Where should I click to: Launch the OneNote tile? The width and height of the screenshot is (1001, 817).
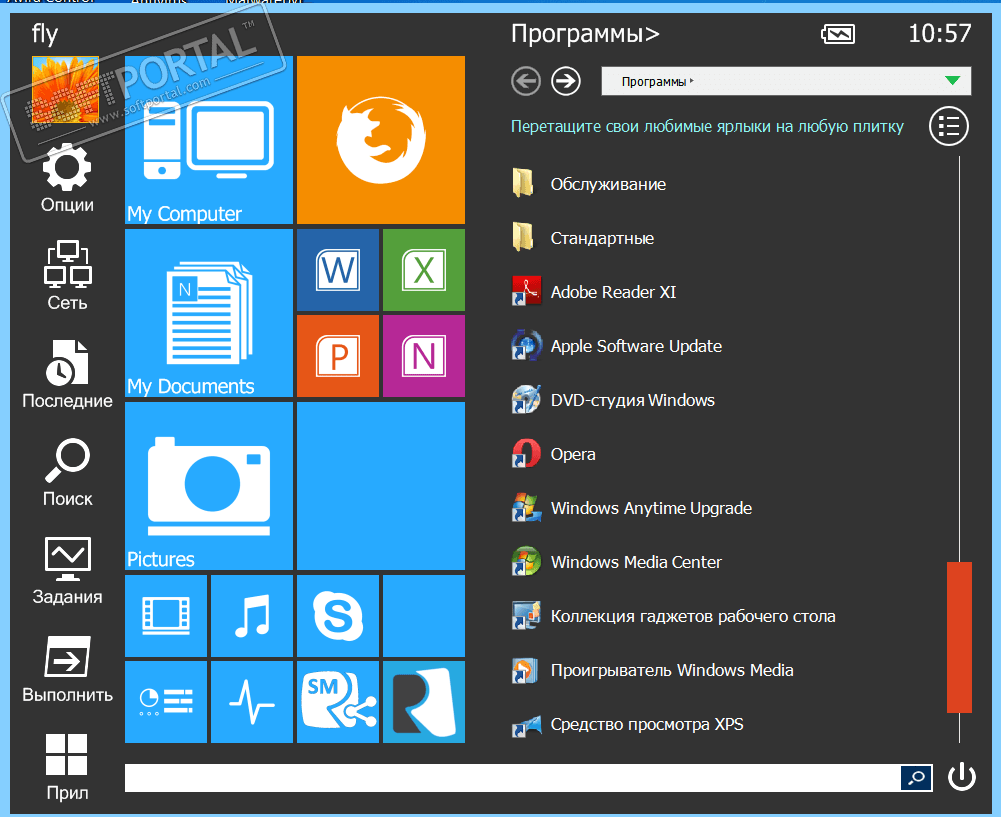[424, 356]
